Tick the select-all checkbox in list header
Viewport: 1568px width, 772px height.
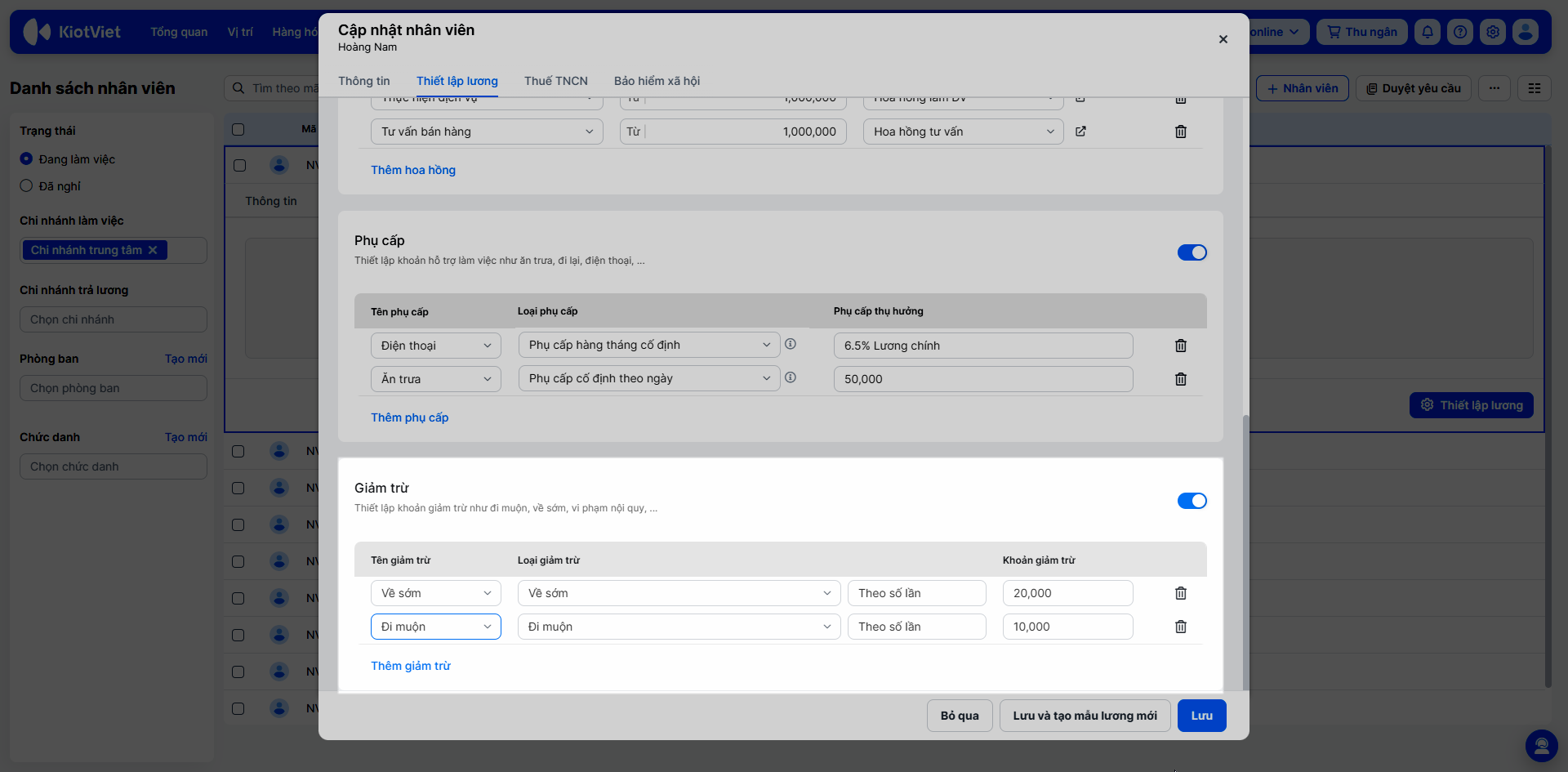tap(238, 129)
